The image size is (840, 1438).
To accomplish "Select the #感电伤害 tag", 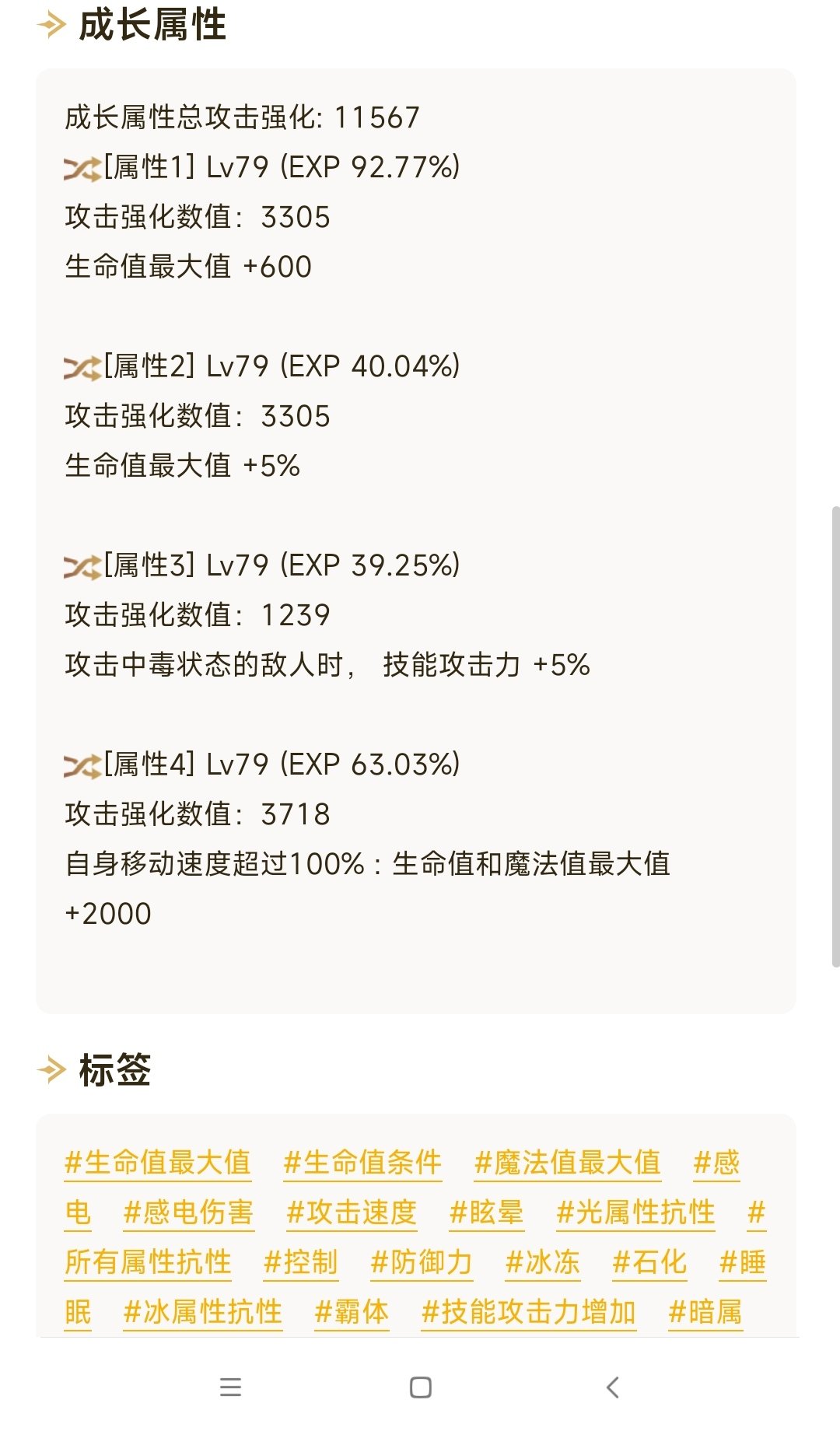I will (x=189, y=1212).
